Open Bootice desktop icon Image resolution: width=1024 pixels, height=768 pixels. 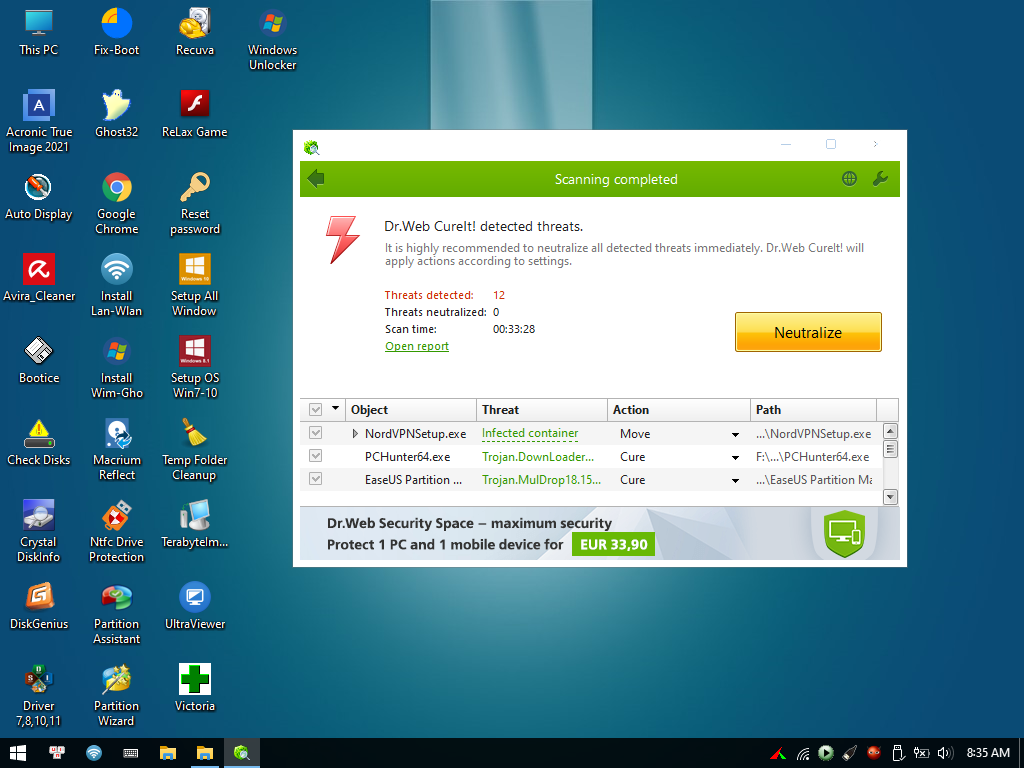click(39, 360)
